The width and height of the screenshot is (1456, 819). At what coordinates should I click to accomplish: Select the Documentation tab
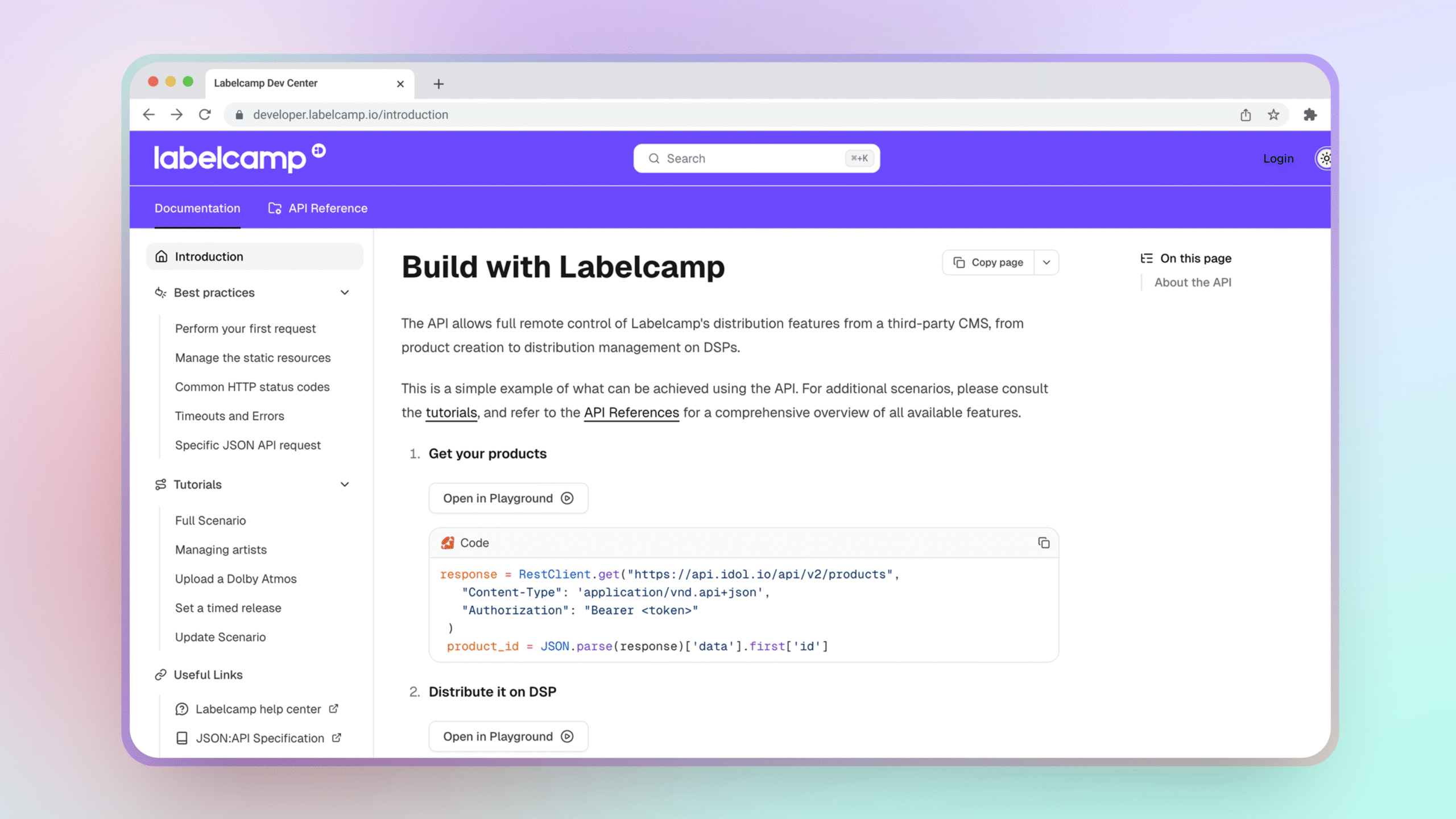tap(197, 208)
